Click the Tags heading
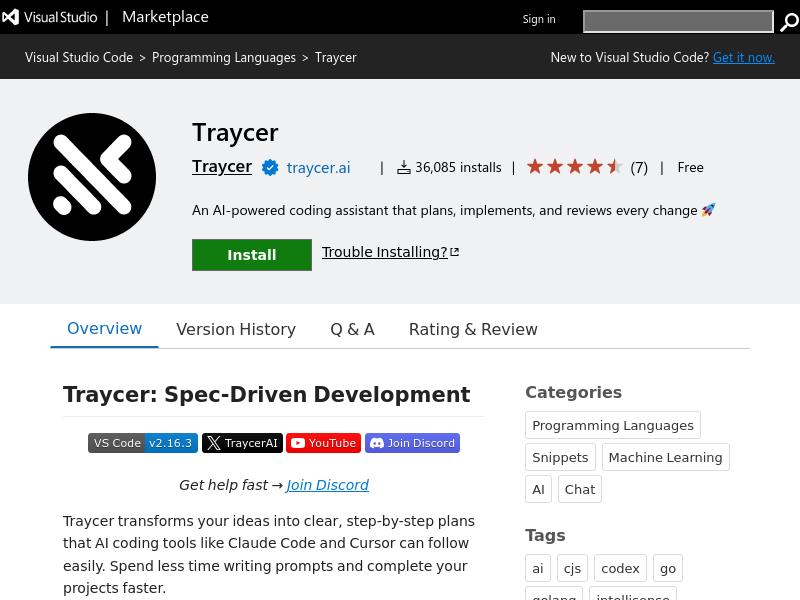Screen dimensions: 800x600 click(545, 535)
